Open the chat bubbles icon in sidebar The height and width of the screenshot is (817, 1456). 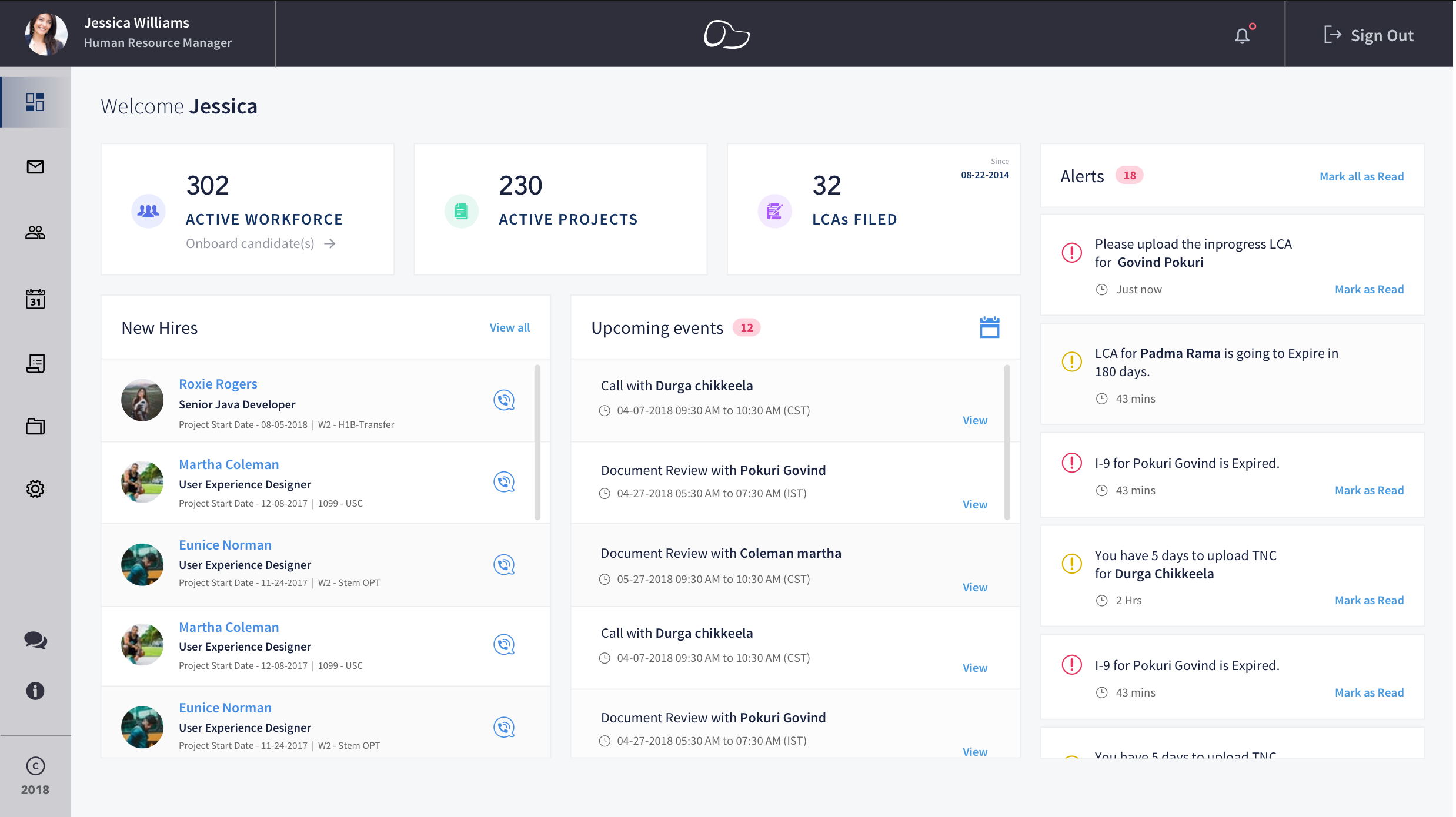pos(35,640)
